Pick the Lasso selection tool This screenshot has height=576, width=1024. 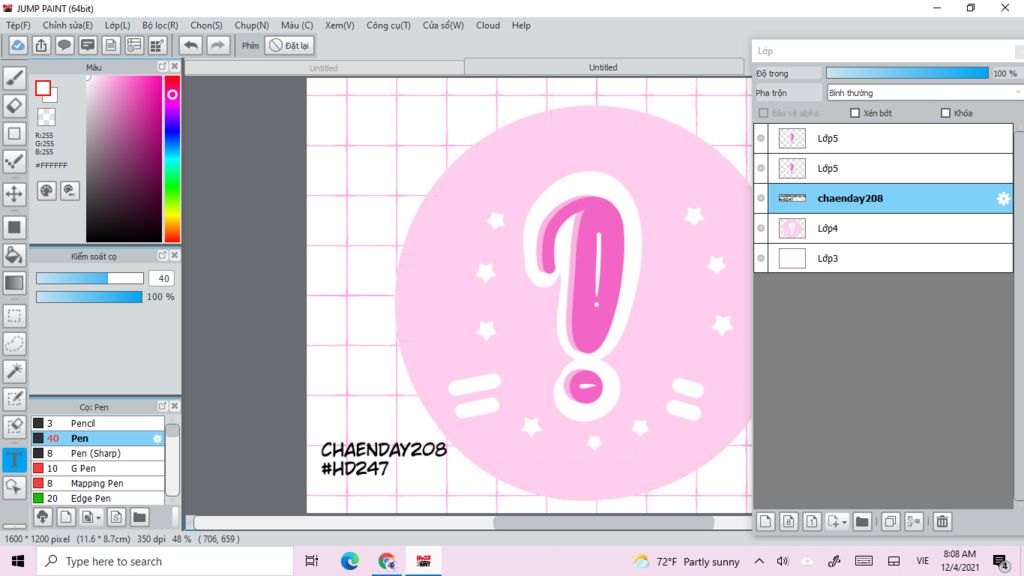(x=14, y=343)
